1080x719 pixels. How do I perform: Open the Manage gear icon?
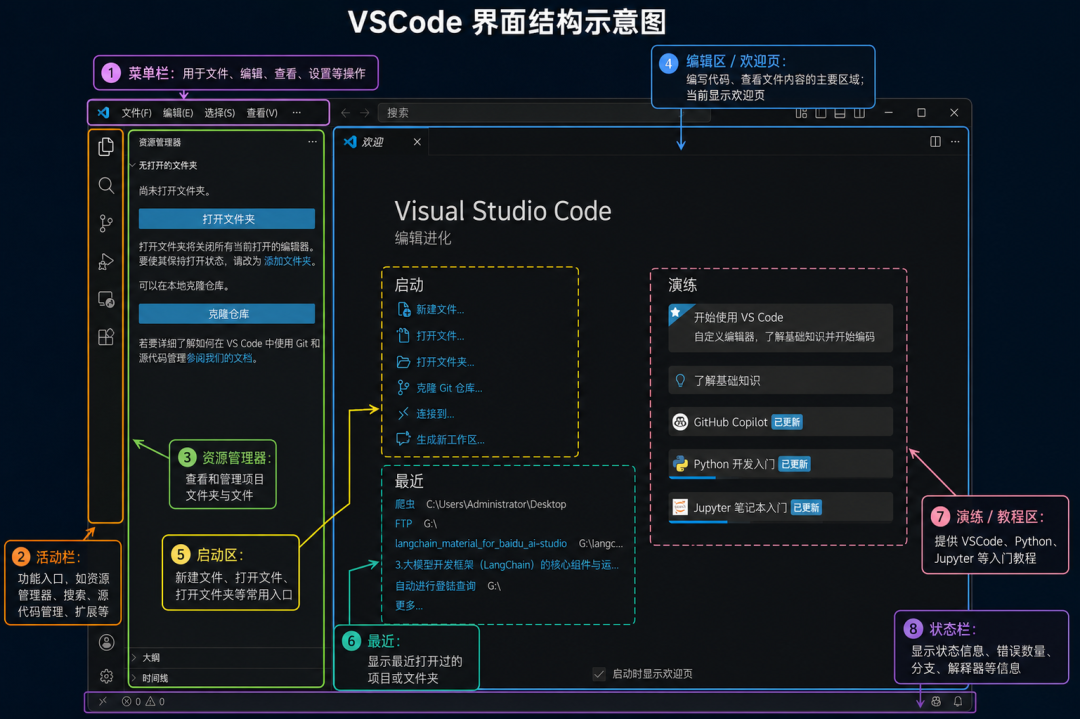pyautogui.click(x=106, y=676)
